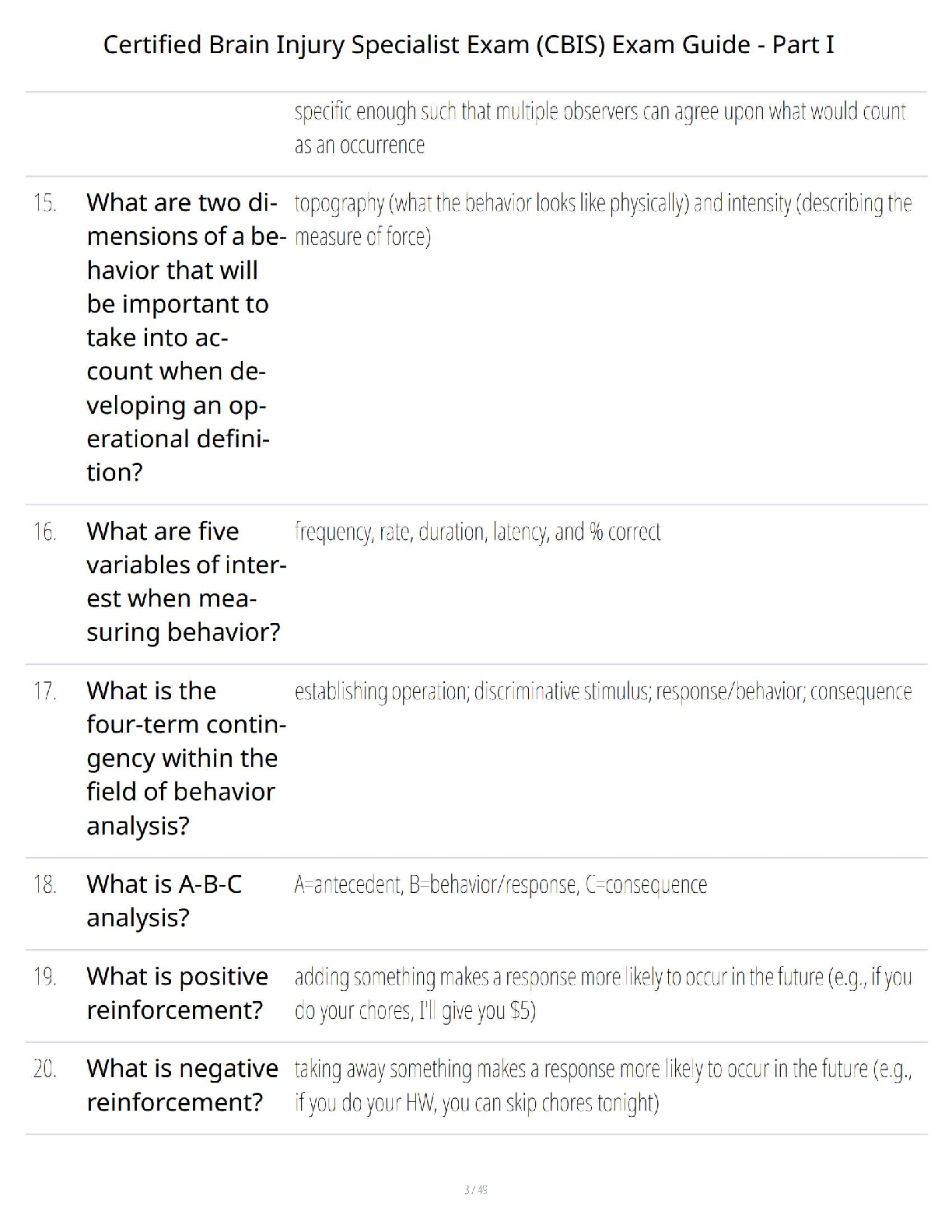This screenshot has width=952, height=1232.
Task: Click the page number indicator at the bottom
Action: [475, 1189]
